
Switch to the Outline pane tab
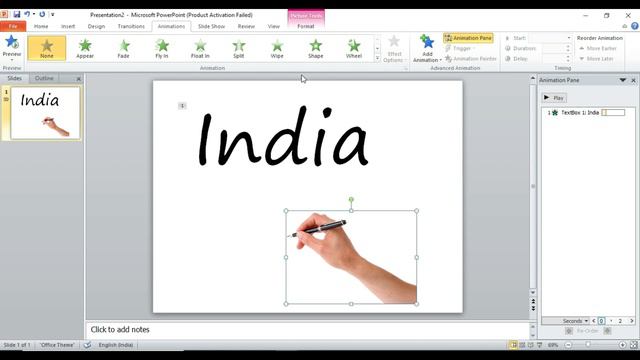pos(44,78)
